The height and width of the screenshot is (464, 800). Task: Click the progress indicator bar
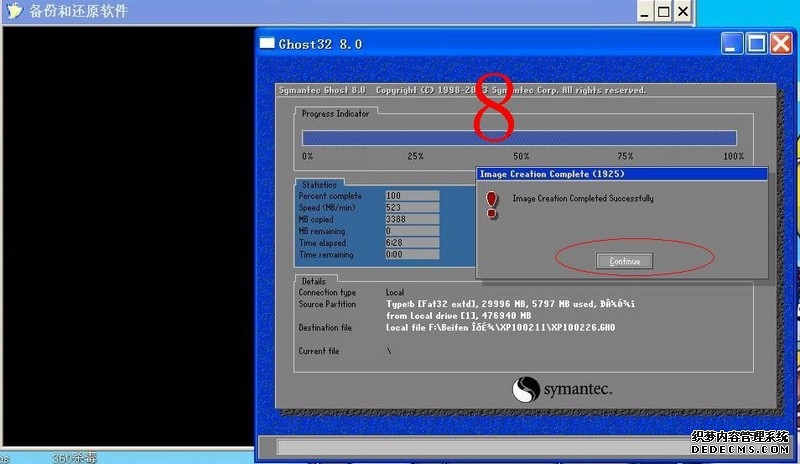pos(519,138)
